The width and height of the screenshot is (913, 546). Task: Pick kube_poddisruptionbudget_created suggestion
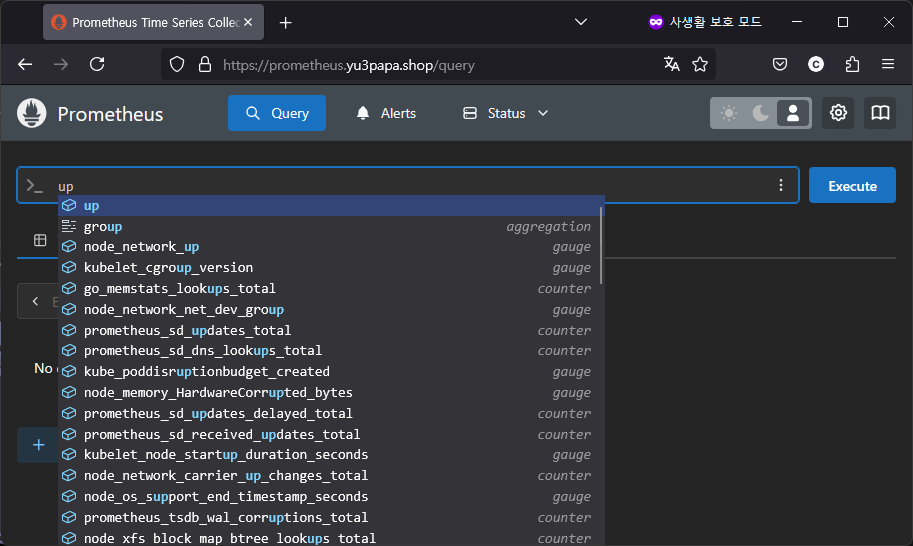(331, 372)
